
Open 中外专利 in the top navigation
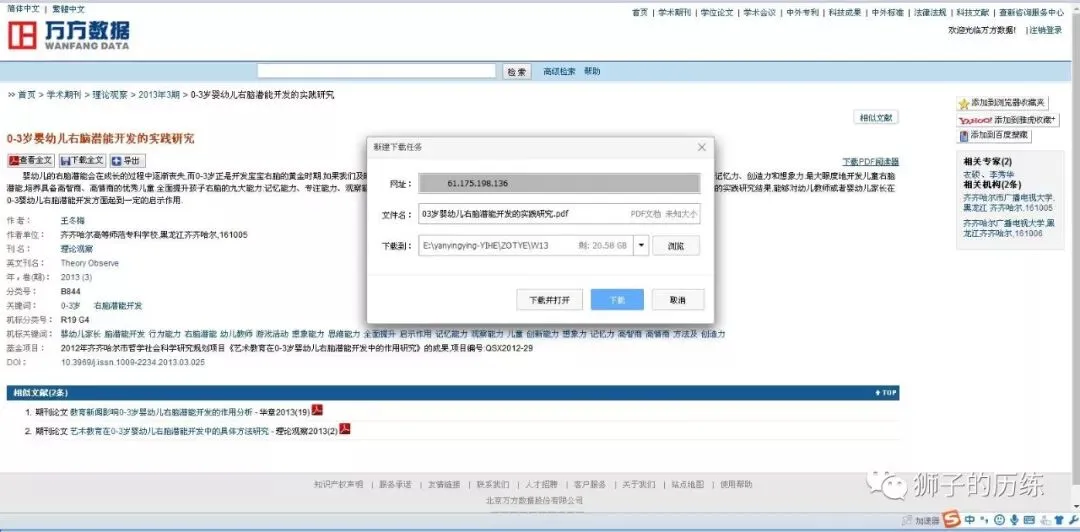802,12
